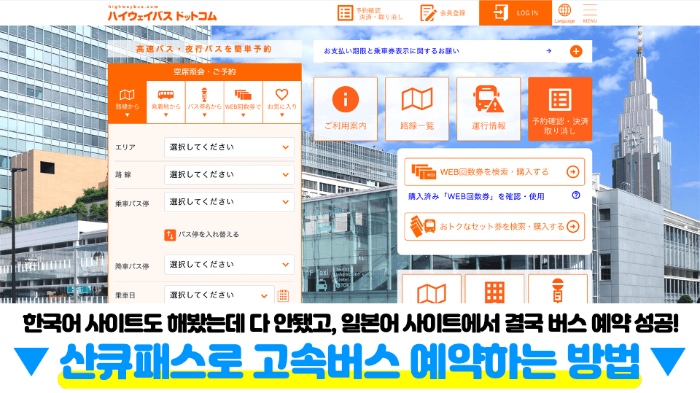The width and height of the screenshot is (700, 393).
Task: Select the WEB回数券で search tab
Action: 243,102
